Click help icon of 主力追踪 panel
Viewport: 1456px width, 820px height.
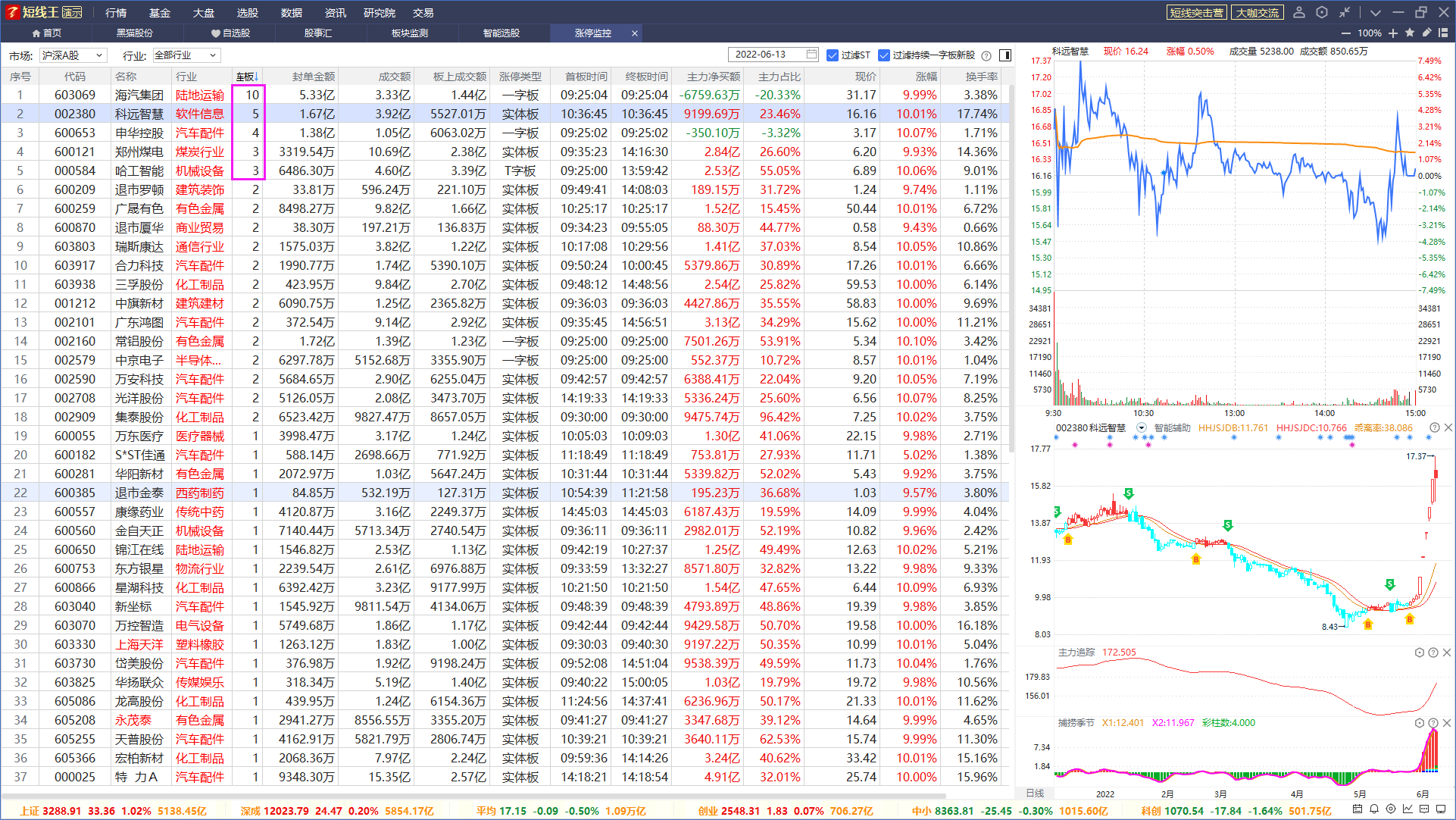point(1433,653)
